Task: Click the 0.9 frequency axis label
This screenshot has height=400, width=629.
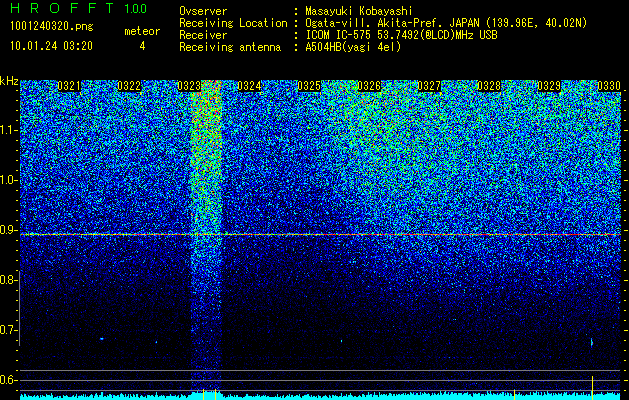Action: (7, 230)
